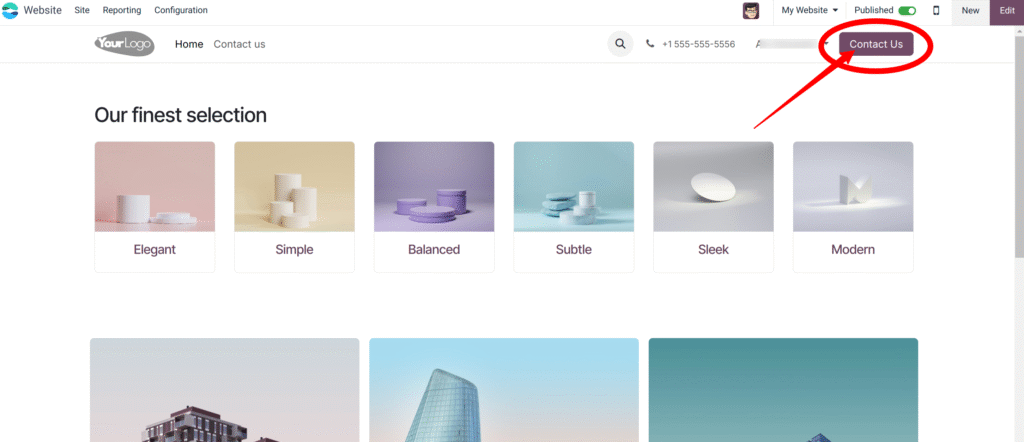This screenshot has width=1024, height=442.
Task: Open the teal sky building photo
Action: [x=784, y=390]
